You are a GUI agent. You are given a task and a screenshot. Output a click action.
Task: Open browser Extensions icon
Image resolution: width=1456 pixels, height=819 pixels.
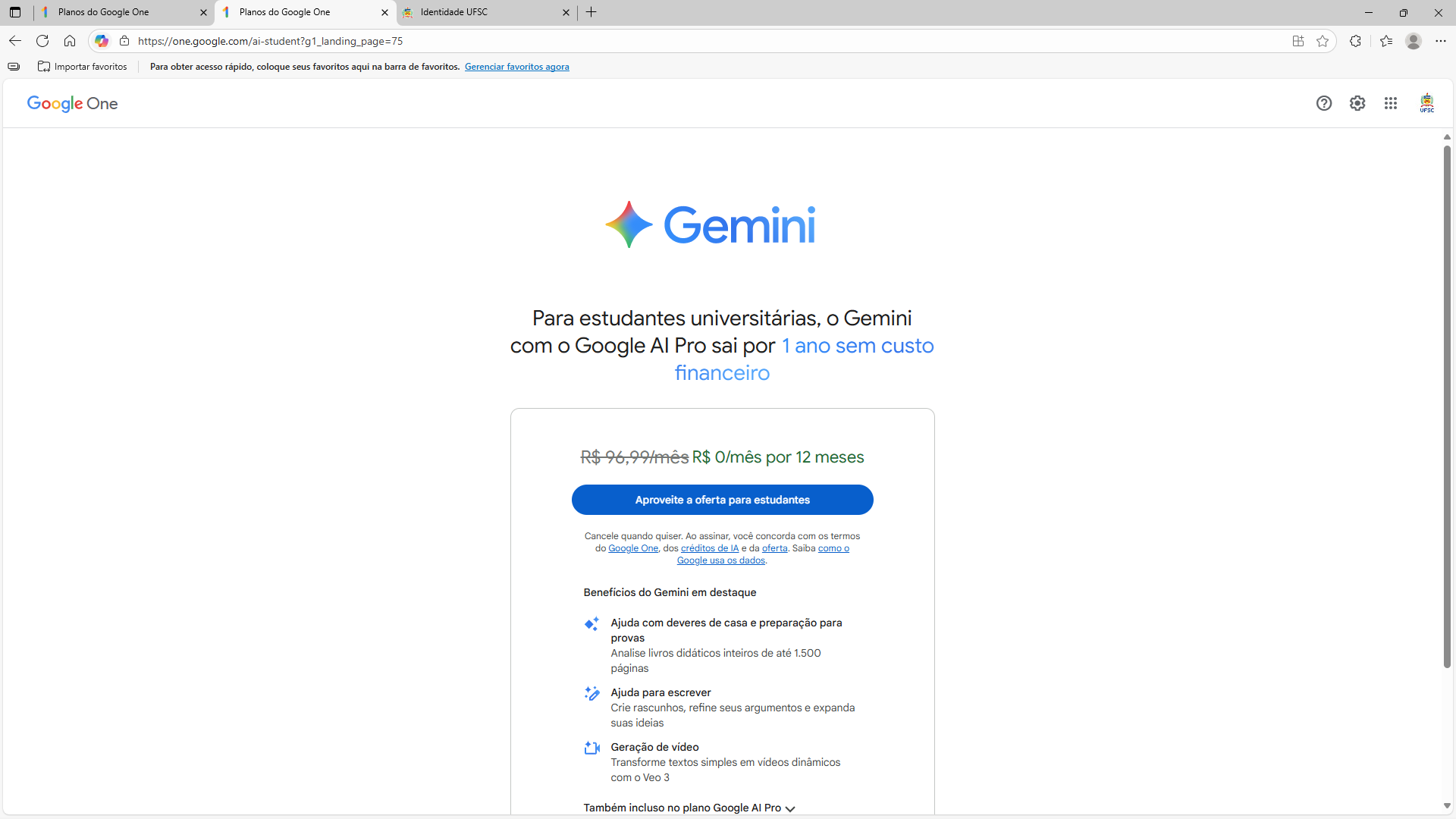pos(1355,41)
